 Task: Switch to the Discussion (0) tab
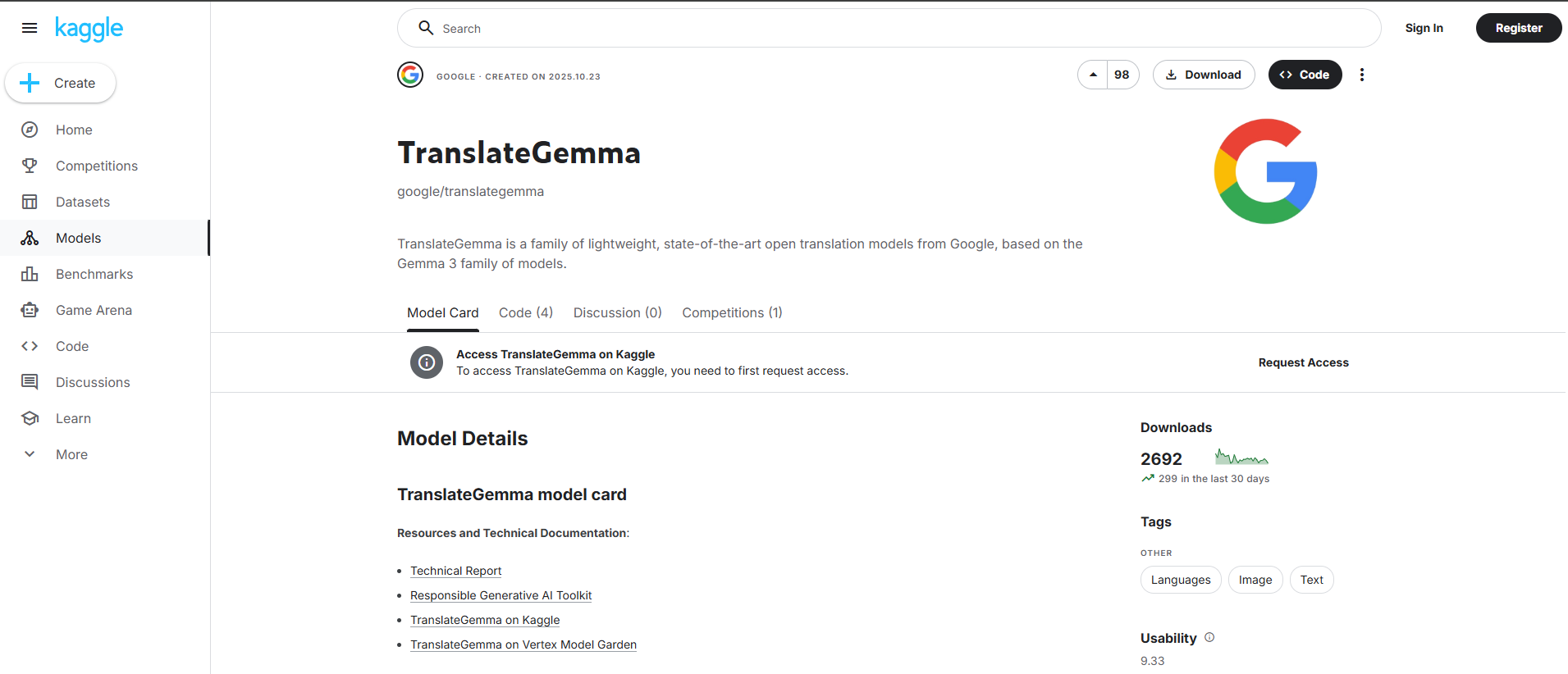tap(618, 312)
